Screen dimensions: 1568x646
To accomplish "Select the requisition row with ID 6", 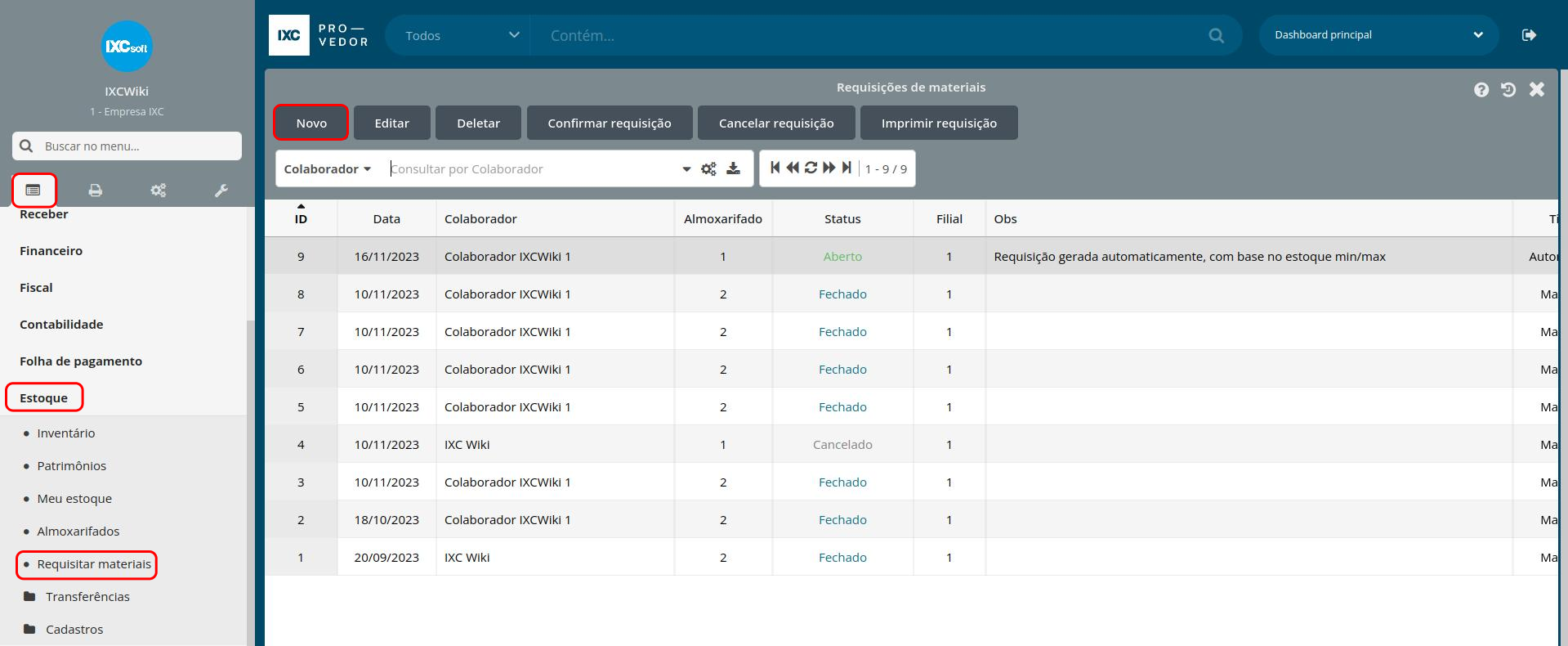I will tap(911, 369).
